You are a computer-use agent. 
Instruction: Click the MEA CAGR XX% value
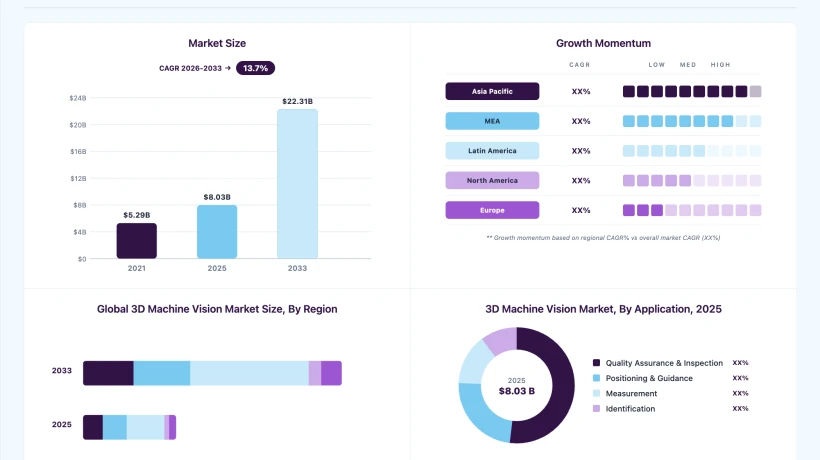(580, 121)
